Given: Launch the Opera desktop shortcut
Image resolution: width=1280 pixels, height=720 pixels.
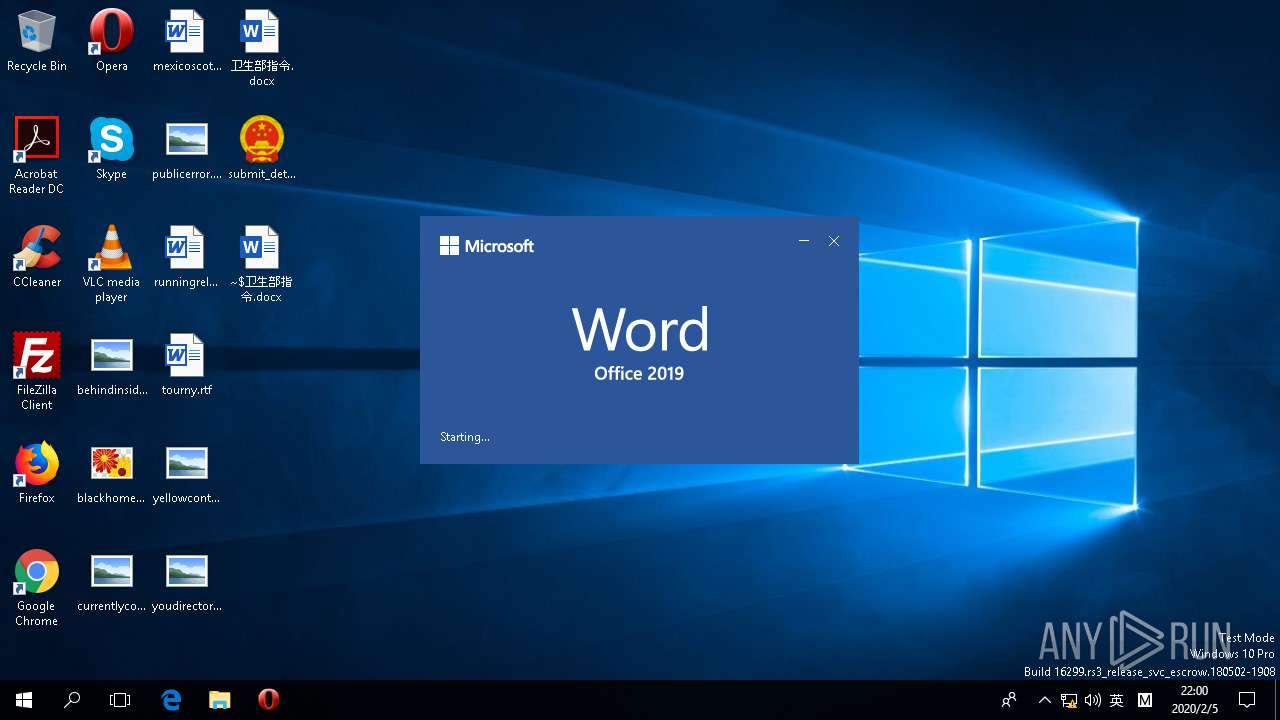Looking at the screenshot, I should tap(111, 41).
